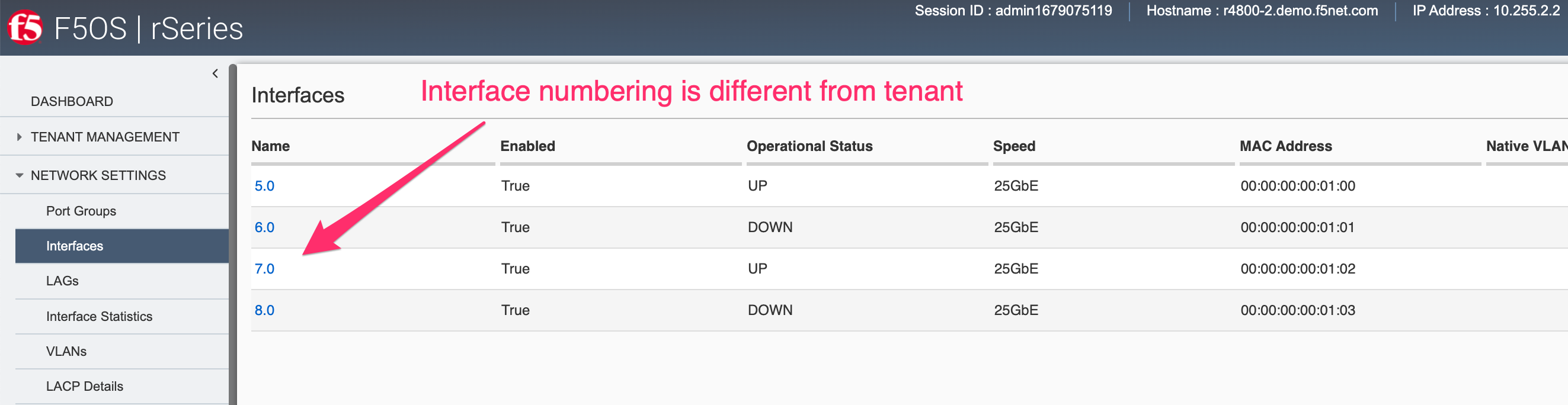Open LACP Details in the sidebar
The image size is (1568, 405).
[85, 386]
